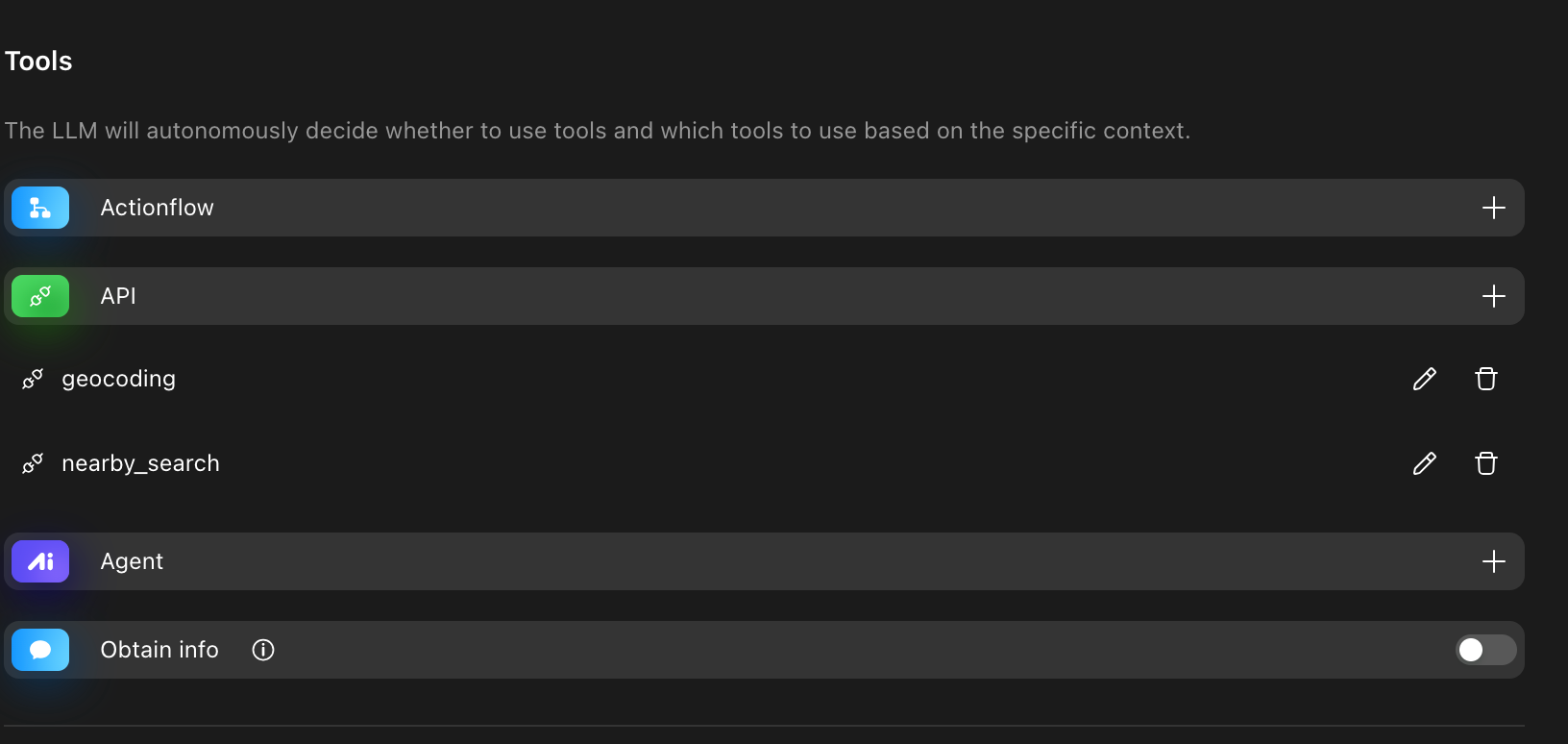Image resolution: width=1568 pixels, height=744 pixels.
Task: Click the Obtain info chat bubble icon
Action: tap(40, 650)
